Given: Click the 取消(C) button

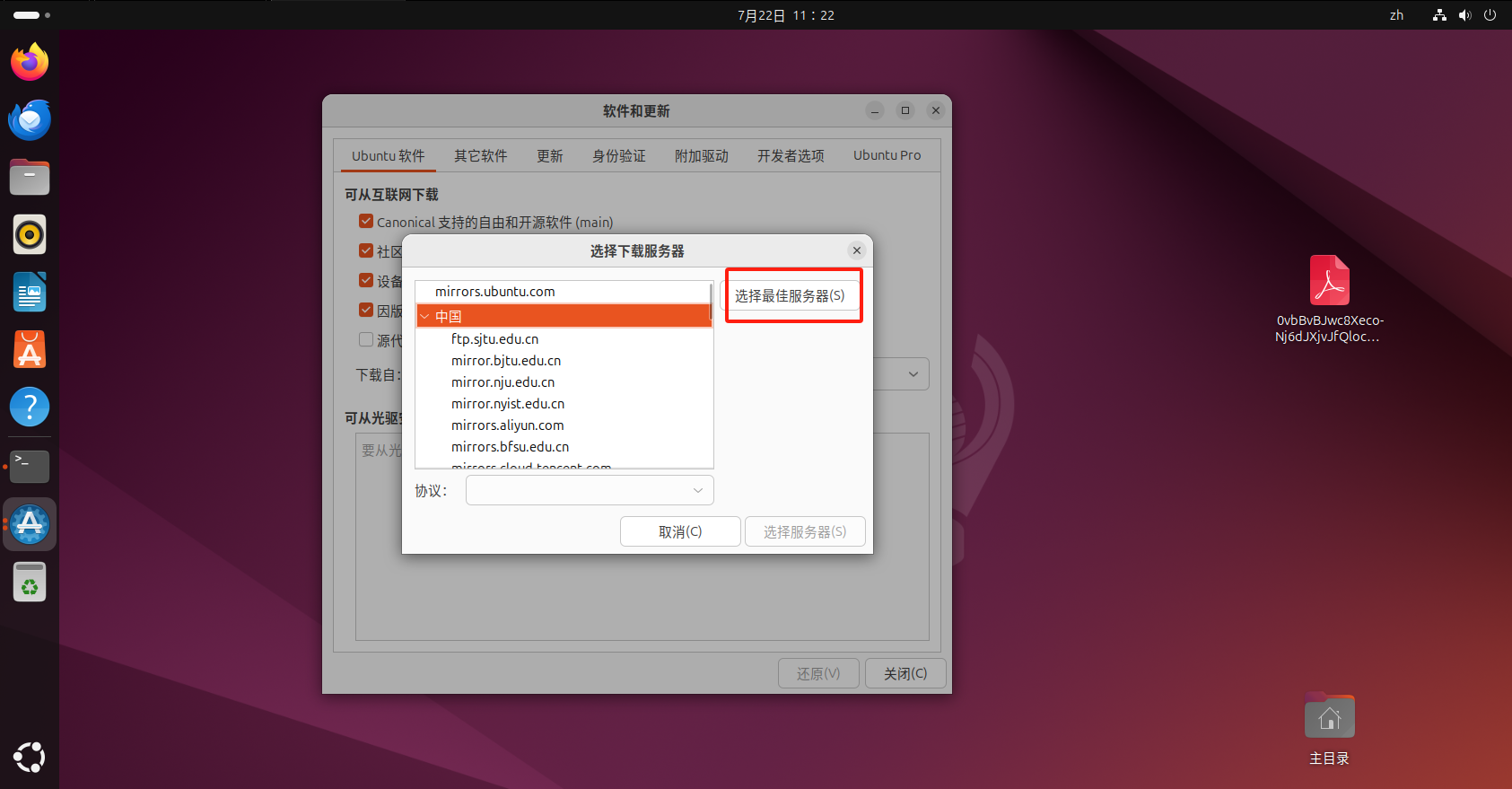Looking at the screenshot, I should click(680, 531).
